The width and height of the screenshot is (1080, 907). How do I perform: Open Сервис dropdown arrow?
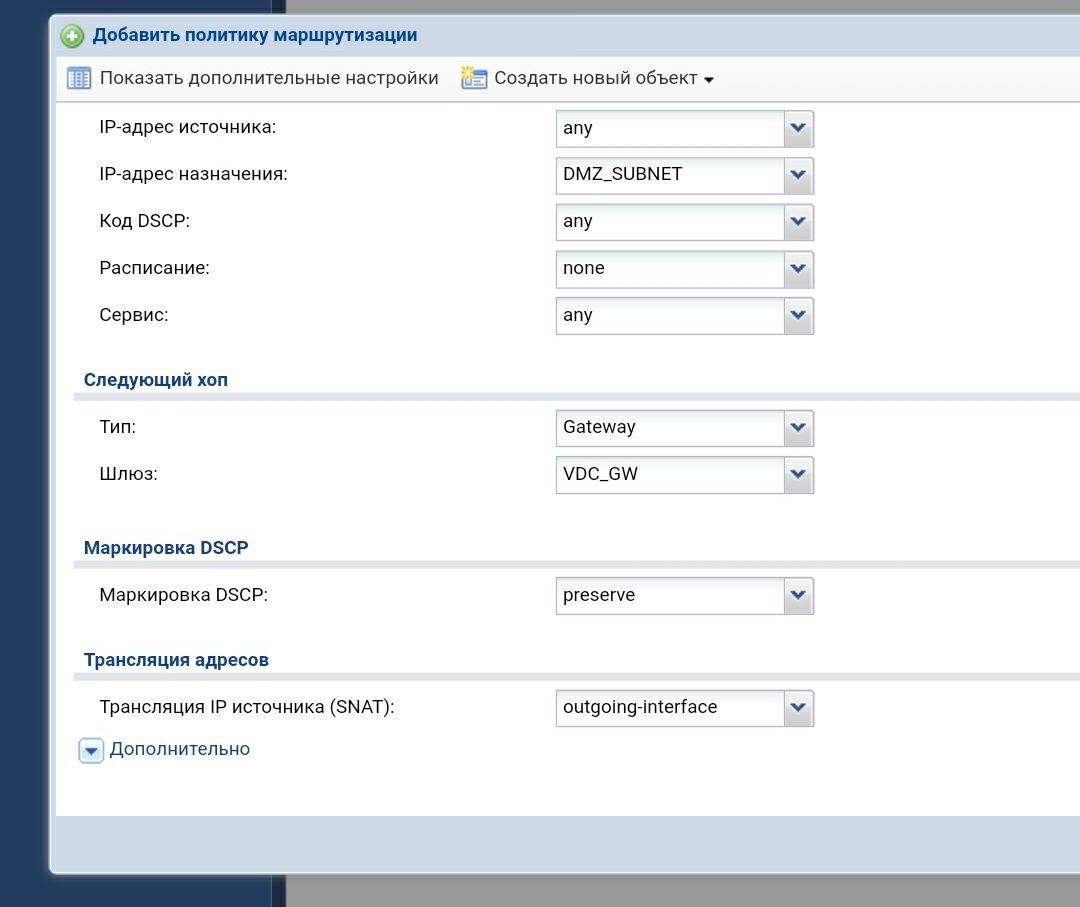(798, 315)
